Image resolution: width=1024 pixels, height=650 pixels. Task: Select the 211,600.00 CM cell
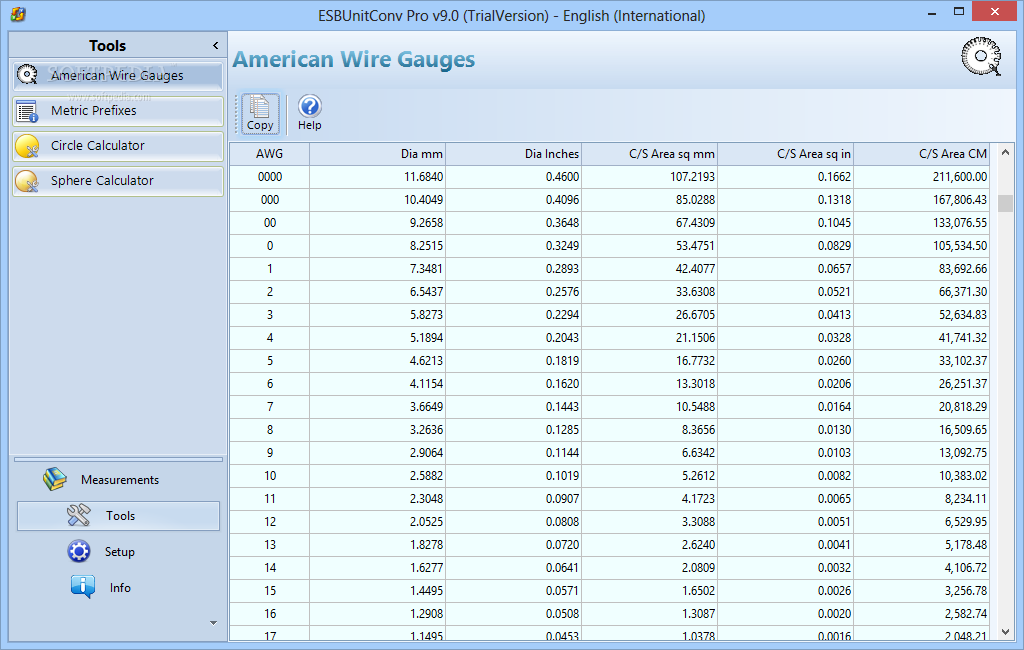921,177
